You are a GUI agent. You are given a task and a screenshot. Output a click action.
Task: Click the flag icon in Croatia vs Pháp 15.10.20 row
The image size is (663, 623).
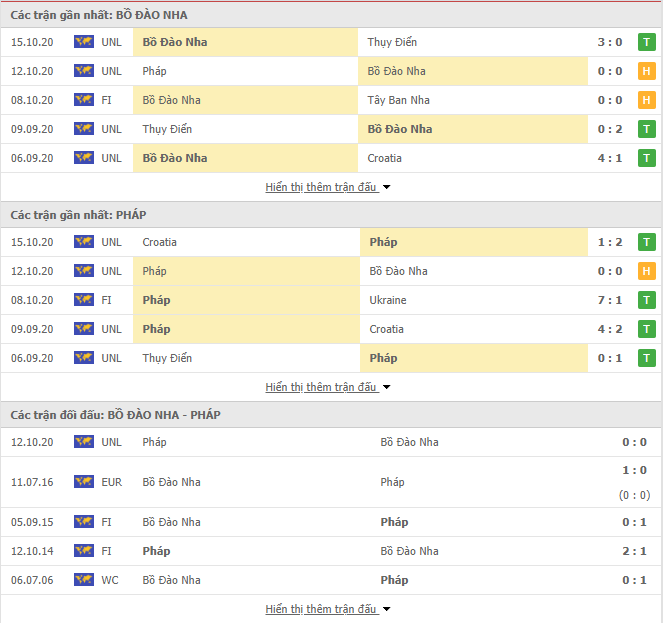tap(84, 242)
